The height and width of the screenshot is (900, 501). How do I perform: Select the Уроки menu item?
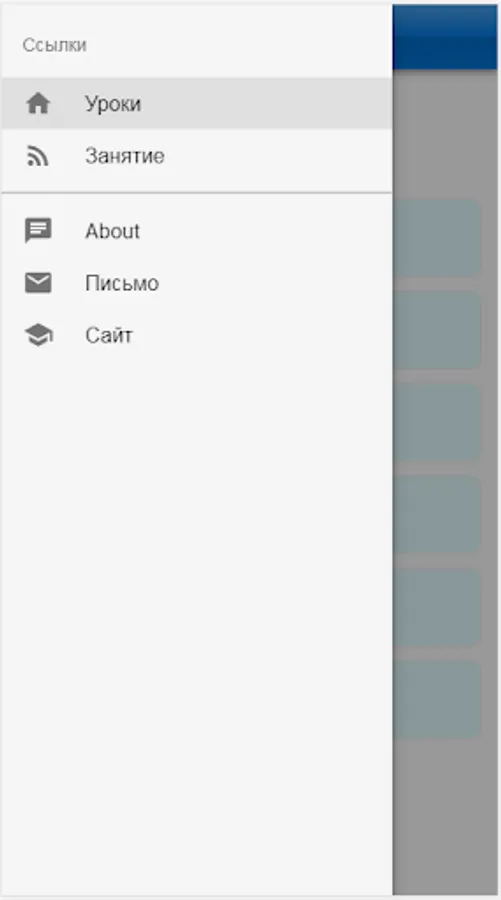point(197,103)
